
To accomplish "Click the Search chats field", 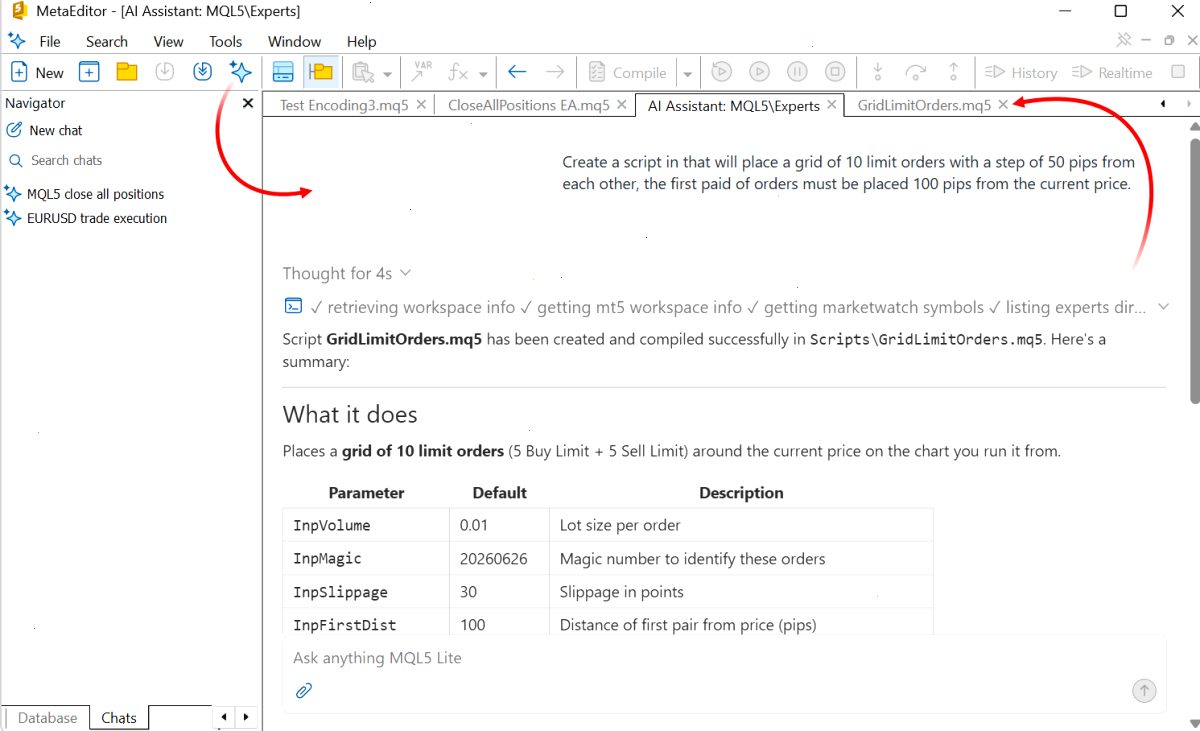I will [x=130, y=160].
